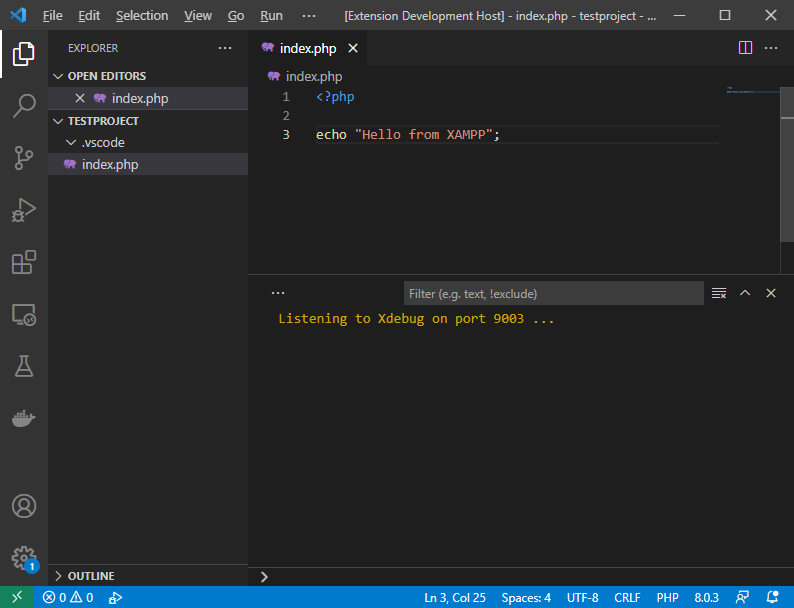The width and height of the screenshot is (794, 608).
Task: Change encoding via UTF-8
Action: coord(582,597)
